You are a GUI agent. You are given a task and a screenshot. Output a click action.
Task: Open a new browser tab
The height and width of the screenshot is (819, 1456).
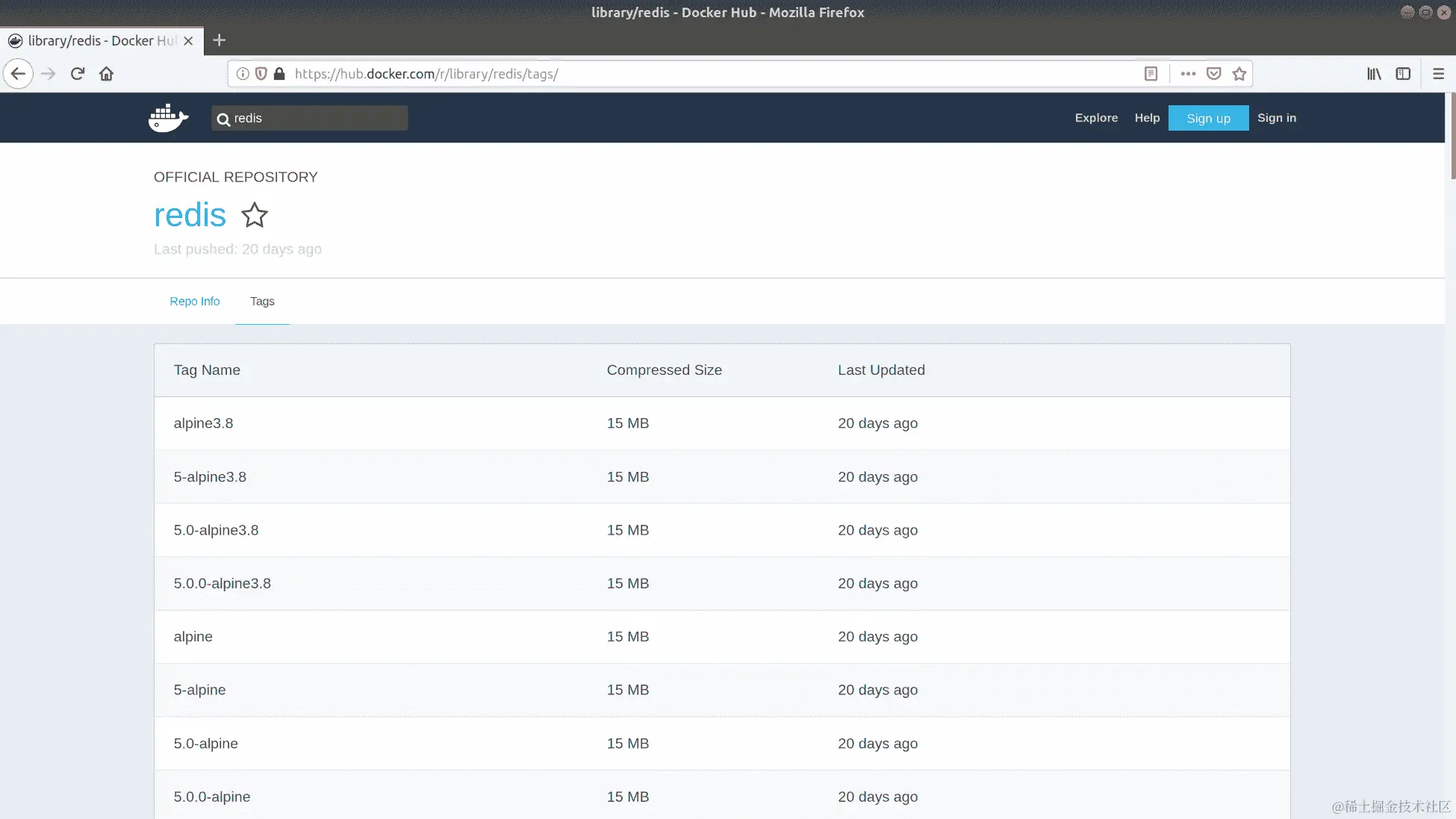tap(219, 40)
